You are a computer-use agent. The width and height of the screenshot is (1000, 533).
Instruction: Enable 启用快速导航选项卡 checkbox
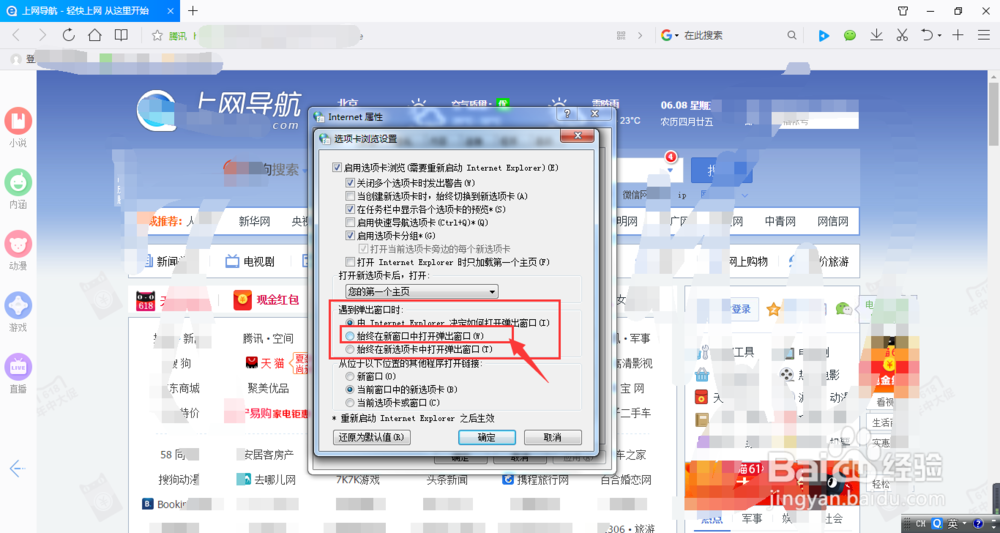(349, 223)
